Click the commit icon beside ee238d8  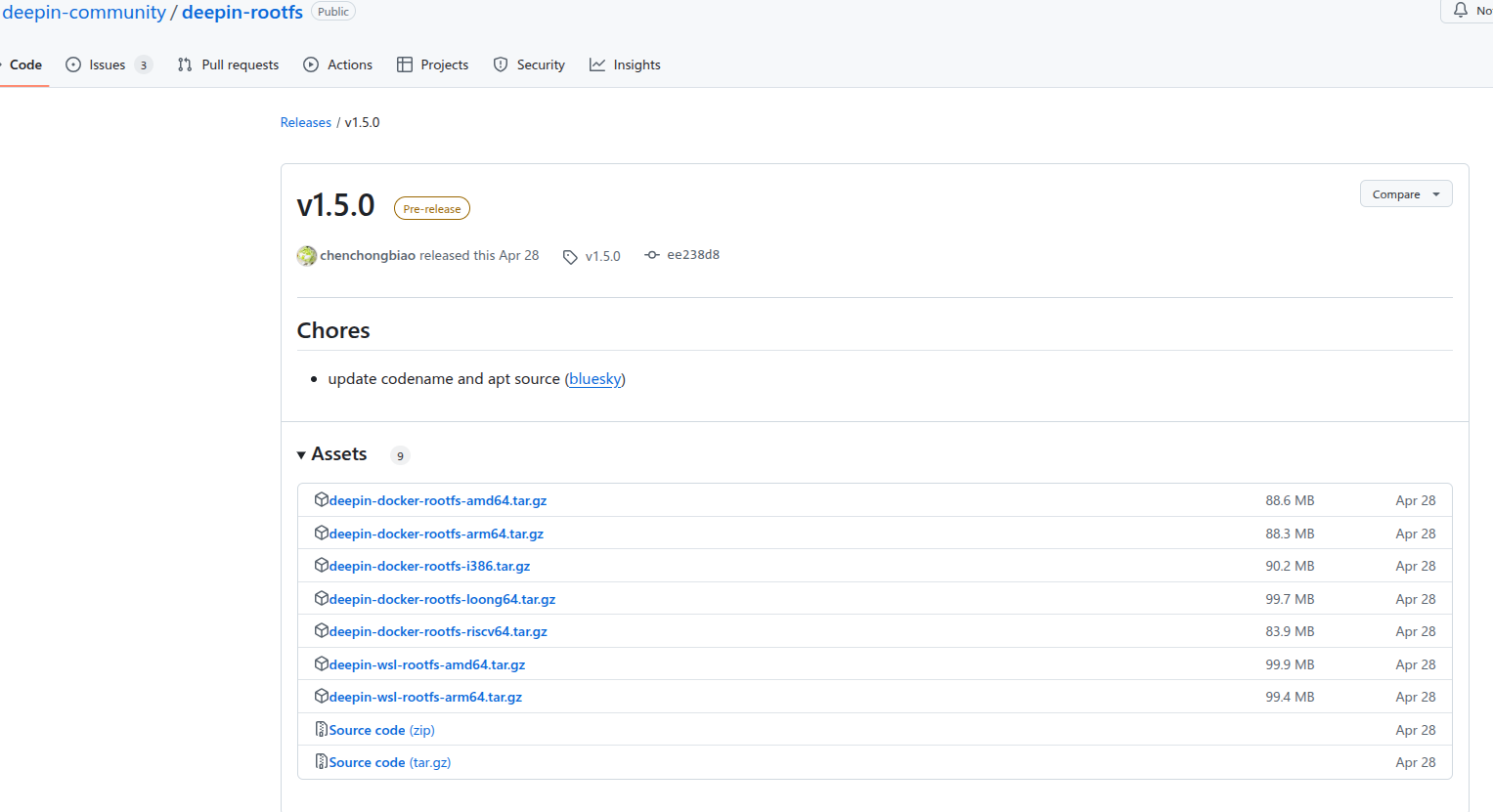pyautogui.click(x=652, y=255)
